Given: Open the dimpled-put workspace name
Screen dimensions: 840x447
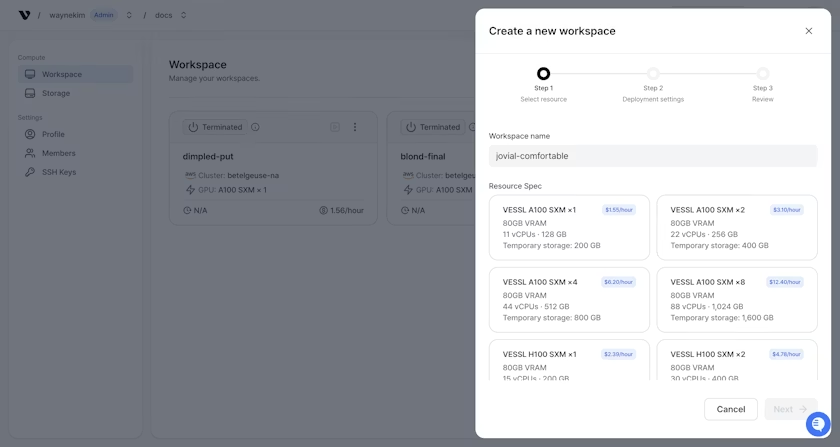Looking at the screenshot, I should click(x=208, y=157).
